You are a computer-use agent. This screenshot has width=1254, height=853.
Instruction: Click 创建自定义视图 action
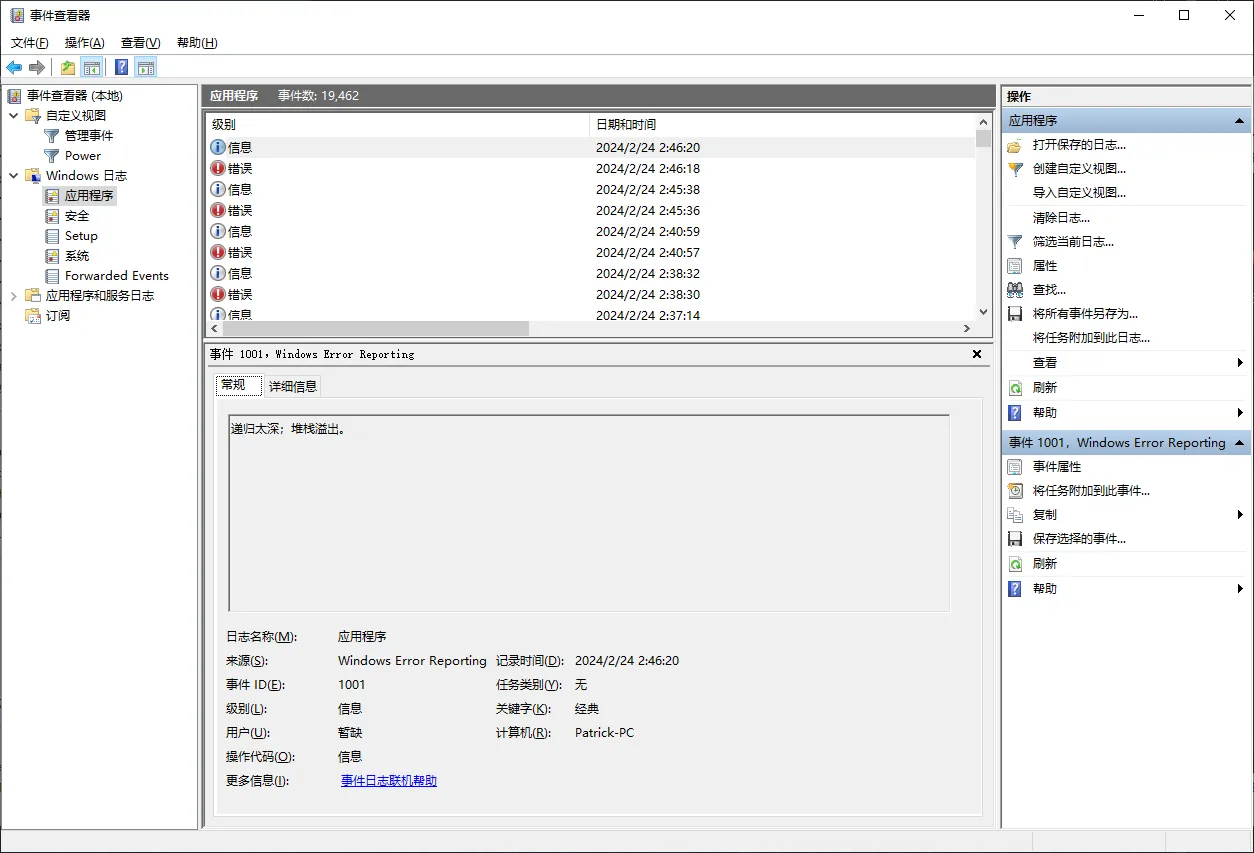coord(1079,169)
